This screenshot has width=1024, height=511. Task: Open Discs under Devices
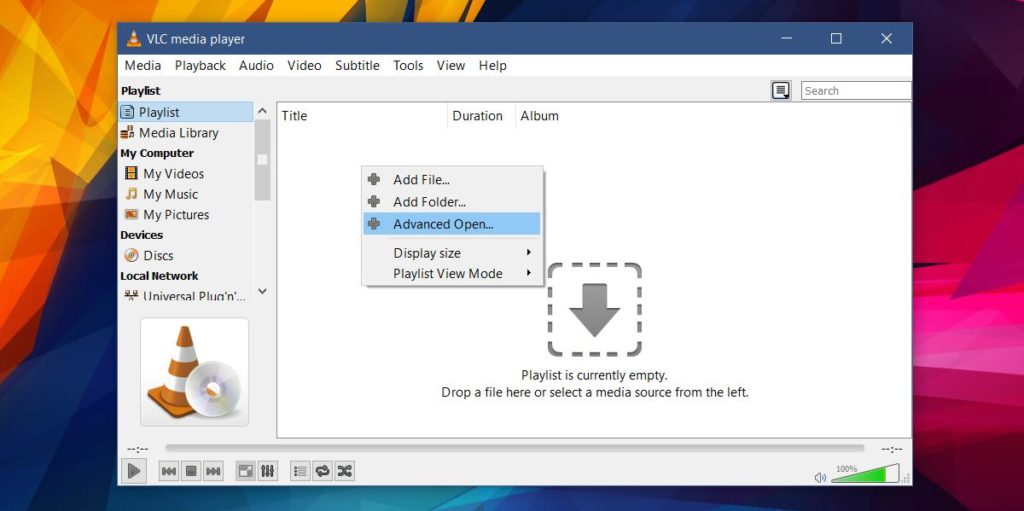[186, 256]
